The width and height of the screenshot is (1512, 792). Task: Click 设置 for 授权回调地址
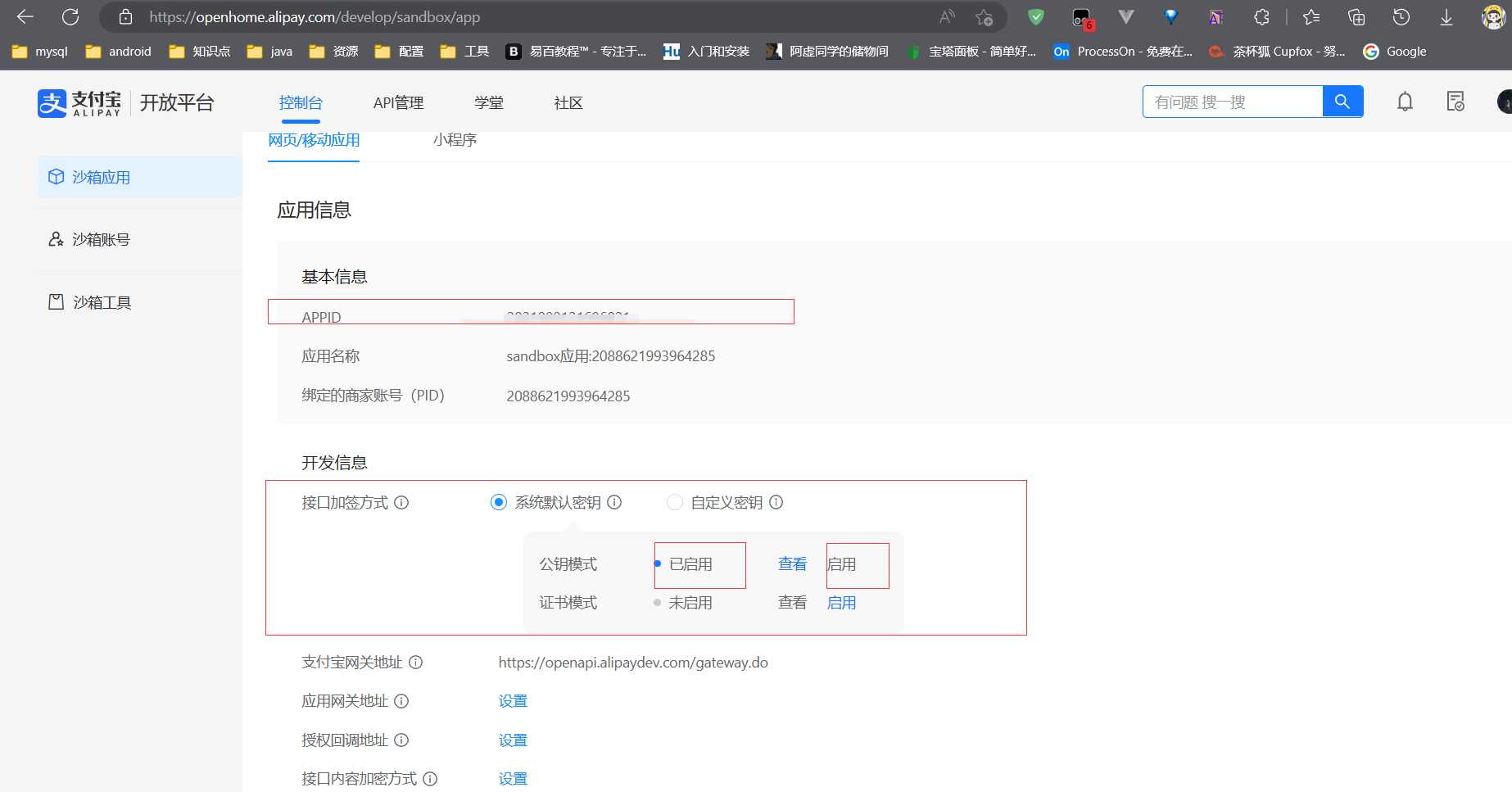[x=513, y=740]
